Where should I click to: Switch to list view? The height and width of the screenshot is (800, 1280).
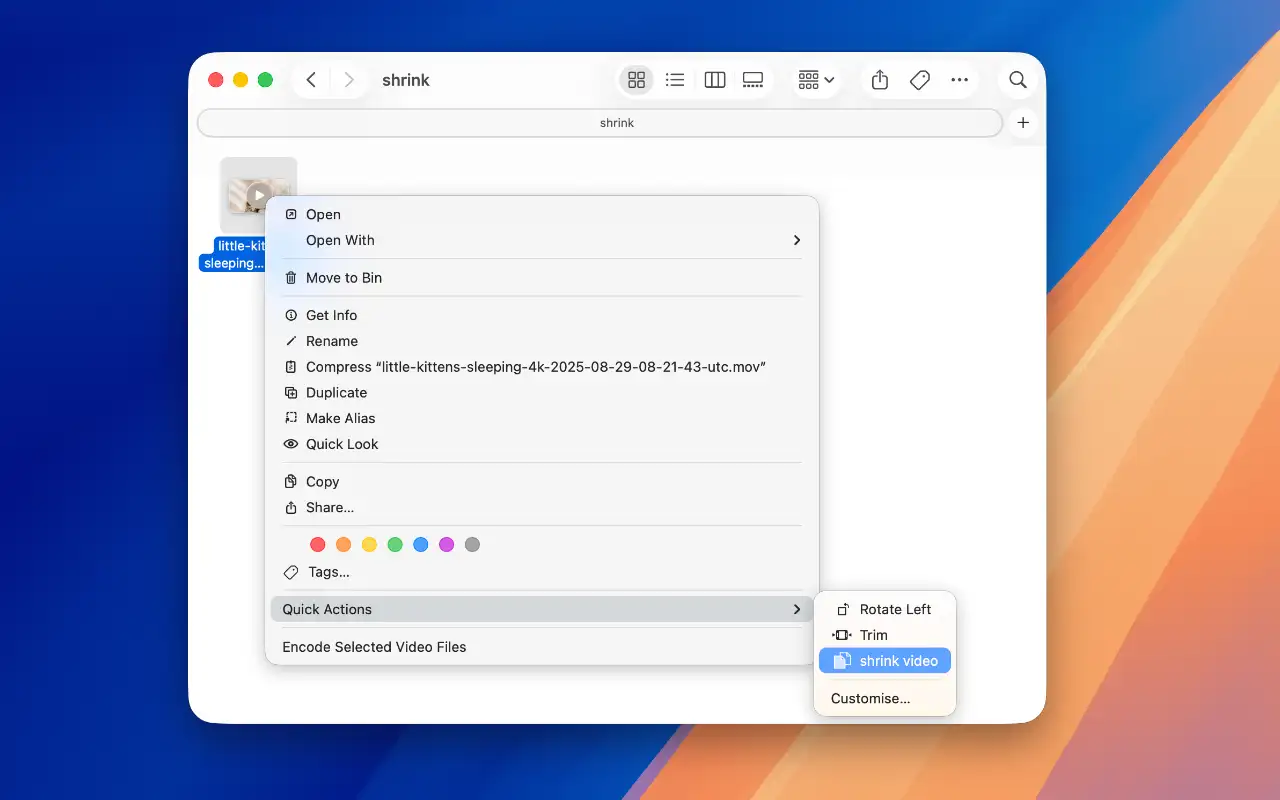click(675, 79)
